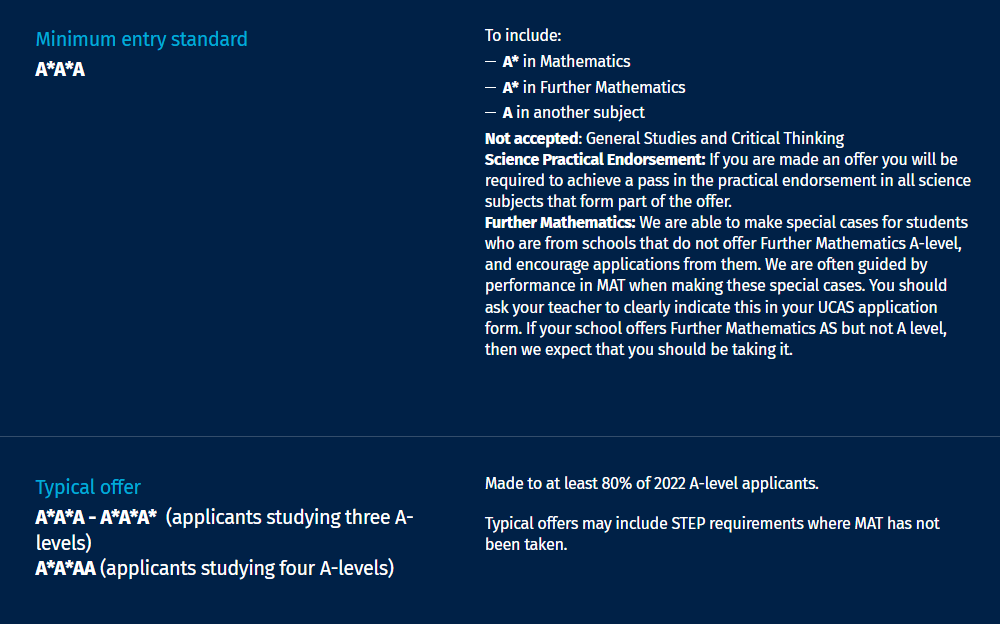Click the 'Science Practical Endorsement' bold label
The image size is (1000, 624).
tap(595, 160)
